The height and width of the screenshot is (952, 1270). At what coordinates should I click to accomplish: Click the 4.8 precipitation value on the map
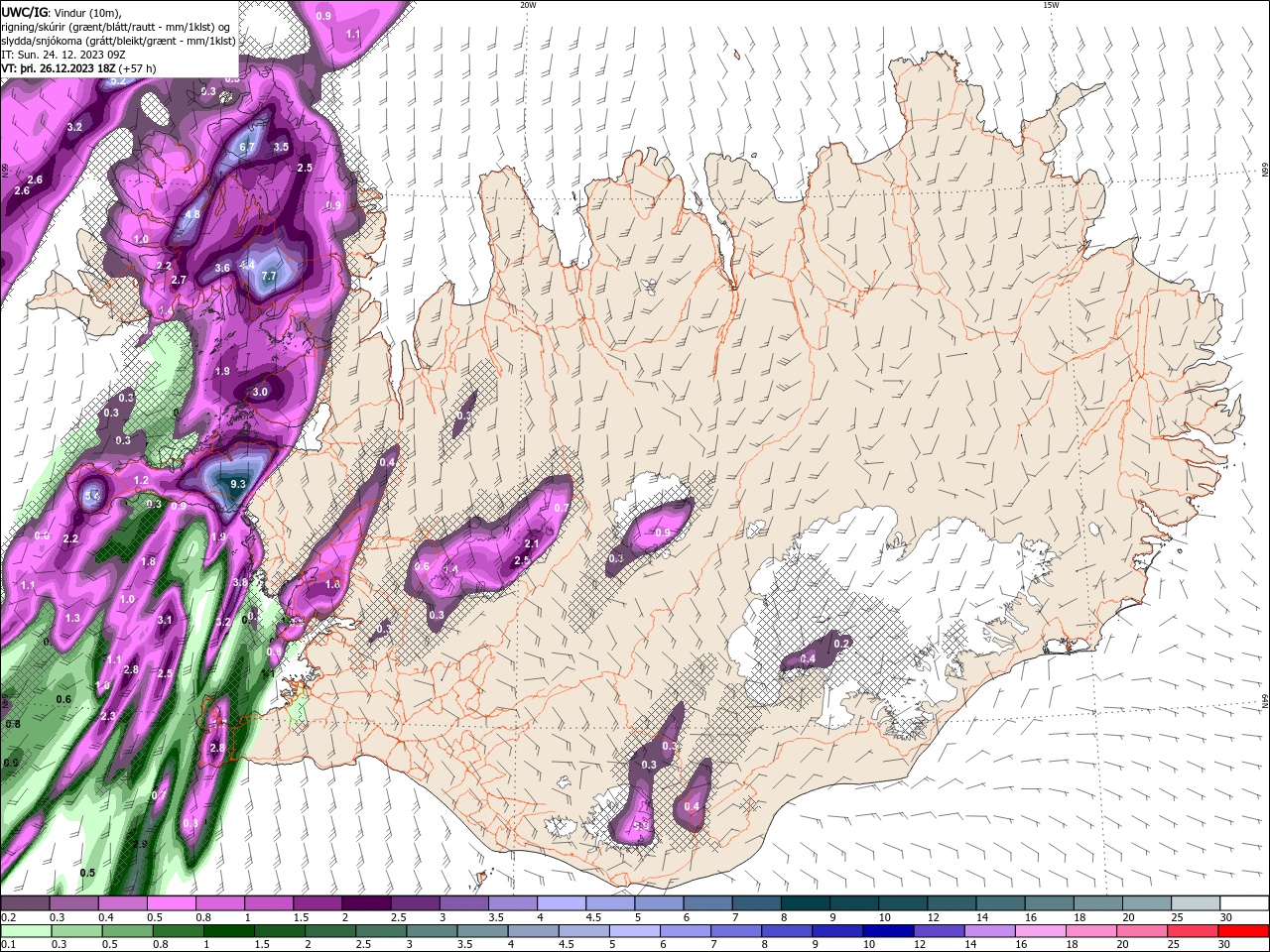point(192,214)
